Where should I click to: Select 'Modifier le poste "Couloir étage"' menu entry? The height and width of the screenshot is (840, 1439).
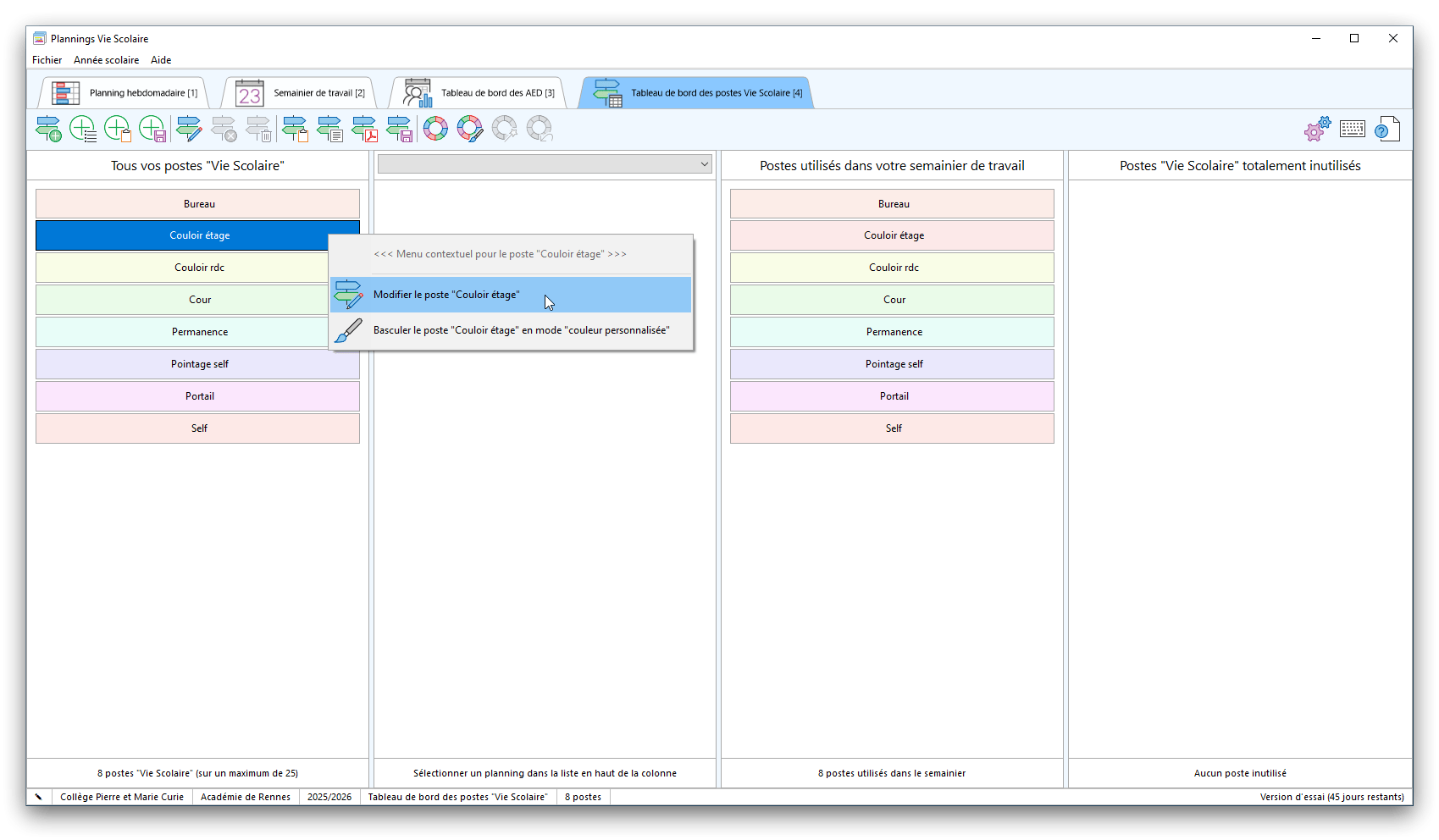pos(446,295)
